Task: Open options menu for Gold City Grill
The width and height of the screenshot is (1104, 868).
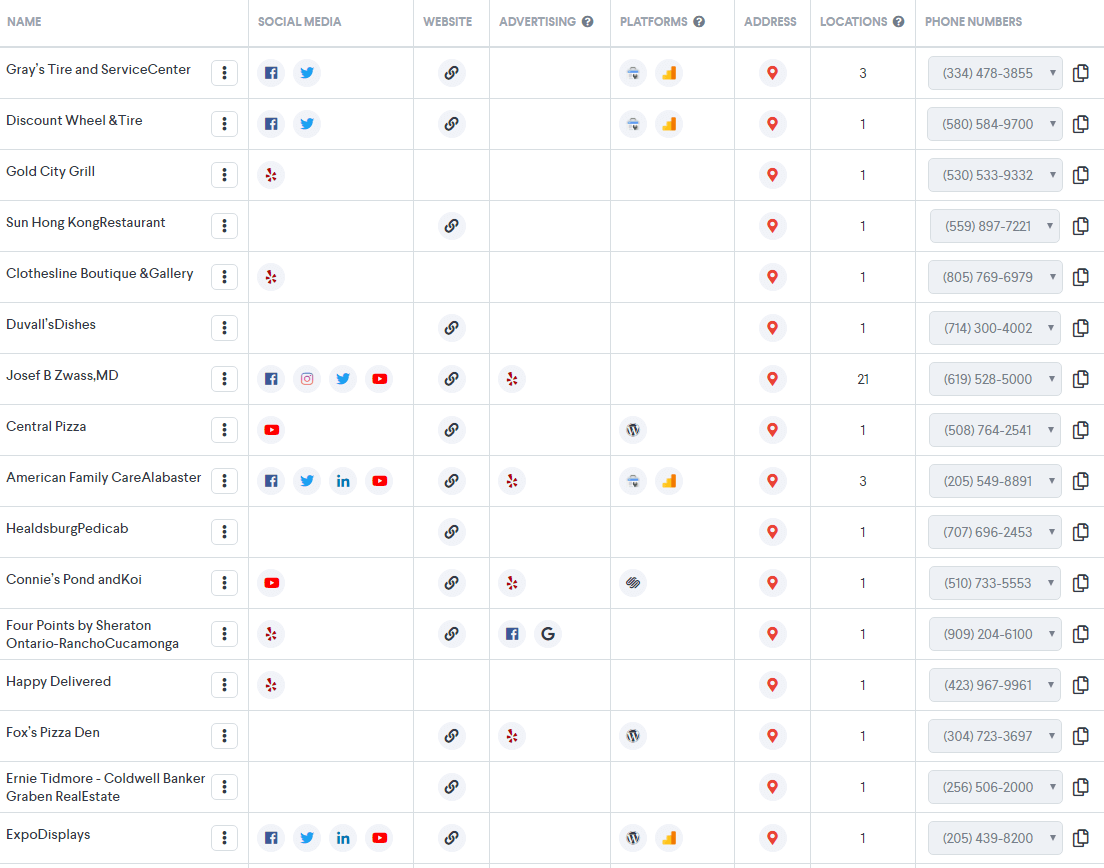Action: click(x=225, y=175)
